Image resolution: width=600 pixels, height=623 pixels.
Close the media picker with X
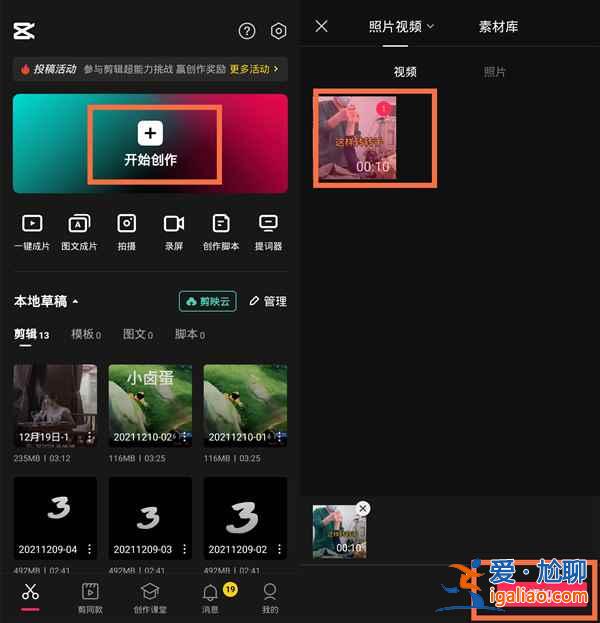click(321, 26)
